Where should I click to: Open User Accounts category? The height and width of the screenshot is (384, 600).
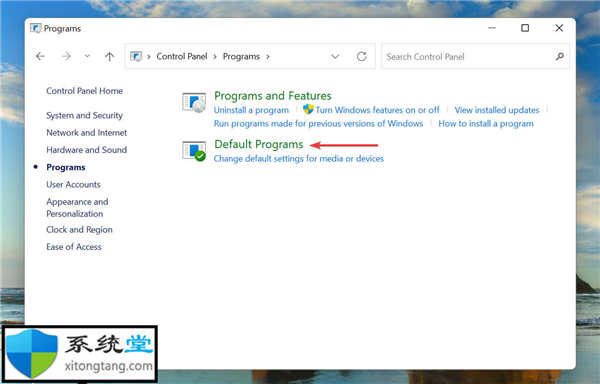pyautogui.click(x=73, y=184)
